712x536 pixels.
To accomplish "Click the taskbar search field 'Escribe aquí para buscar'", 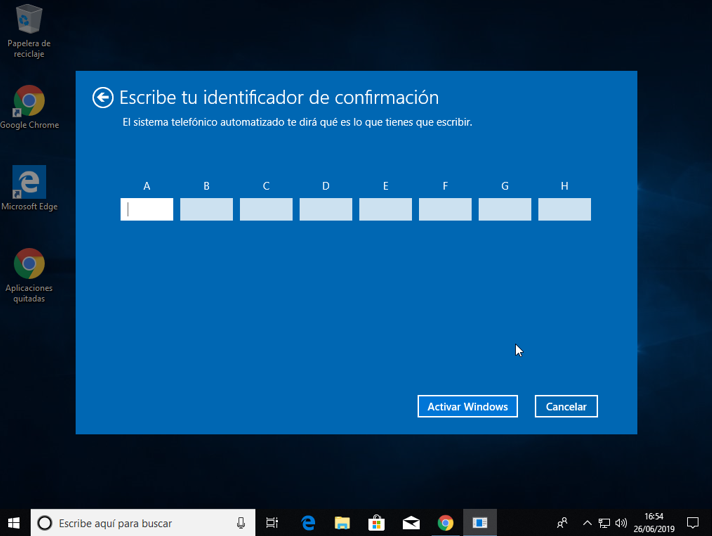I will 143,523.
